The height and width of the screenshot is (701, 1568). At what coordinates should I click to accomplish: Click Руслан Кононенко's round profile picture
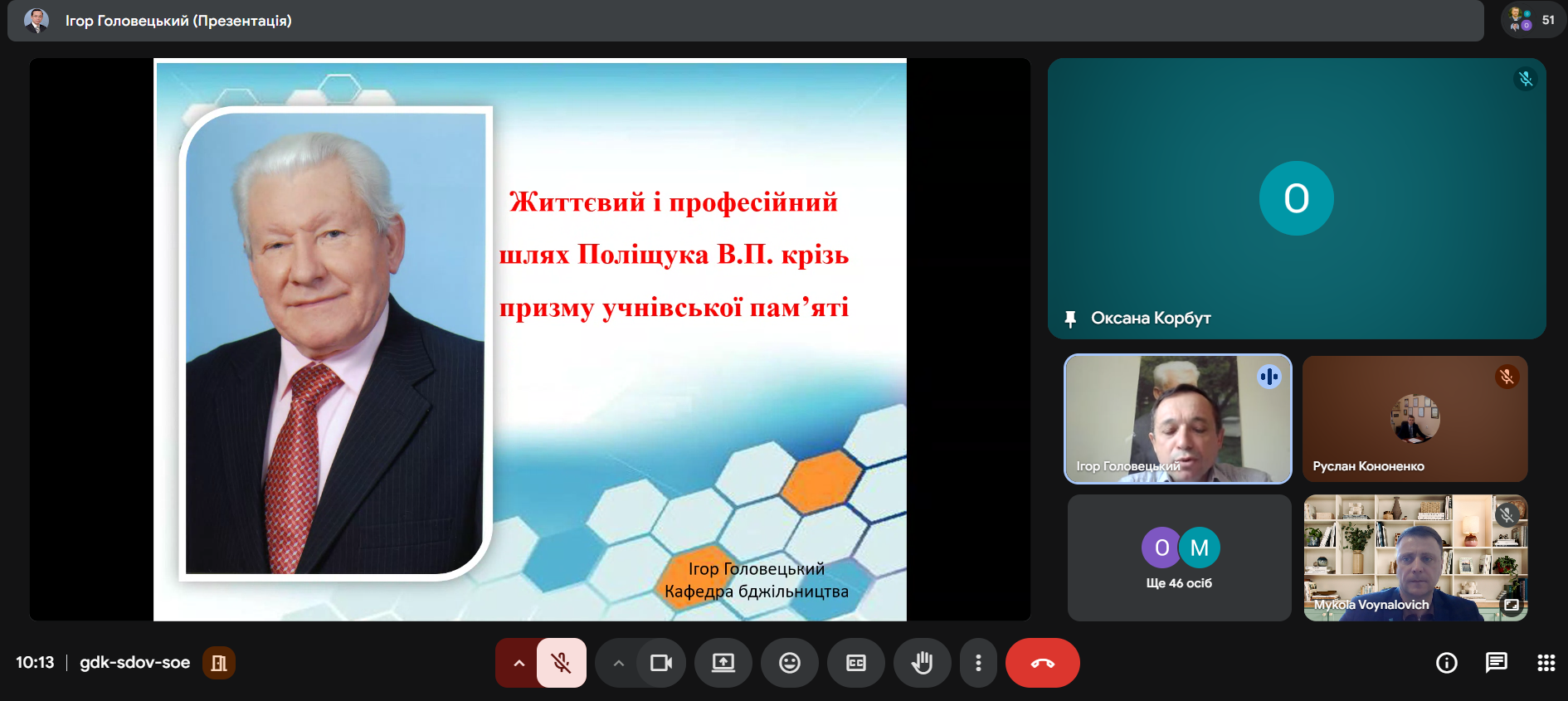coord(1415,419)
